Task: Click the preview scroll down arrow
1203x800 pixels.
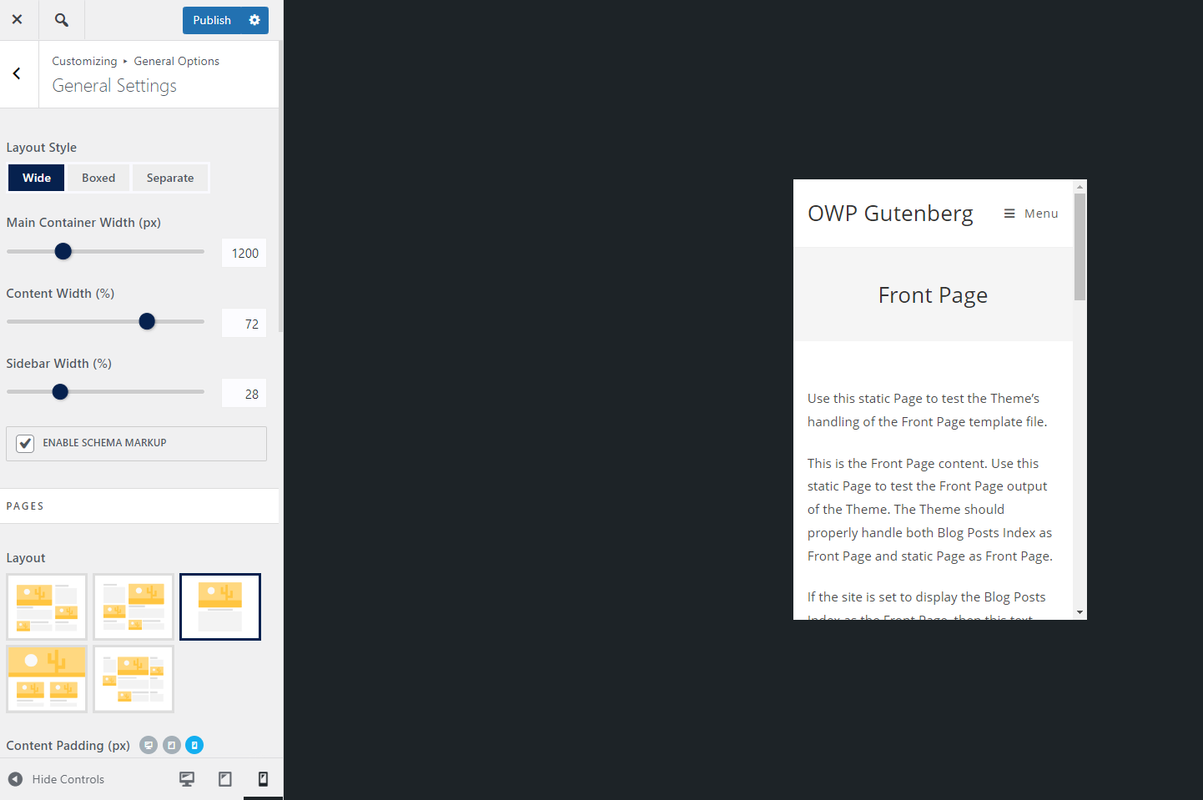Action: 1080,612
